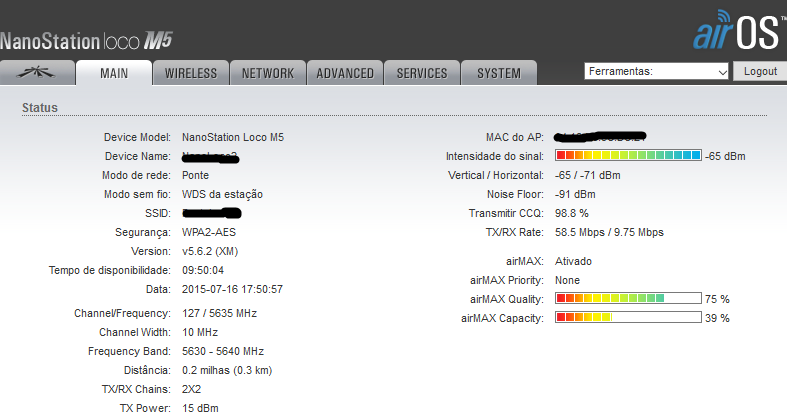Switch to the SYSTEM tab
This screenshot has height=420, width=787.
tap(498, 73)
